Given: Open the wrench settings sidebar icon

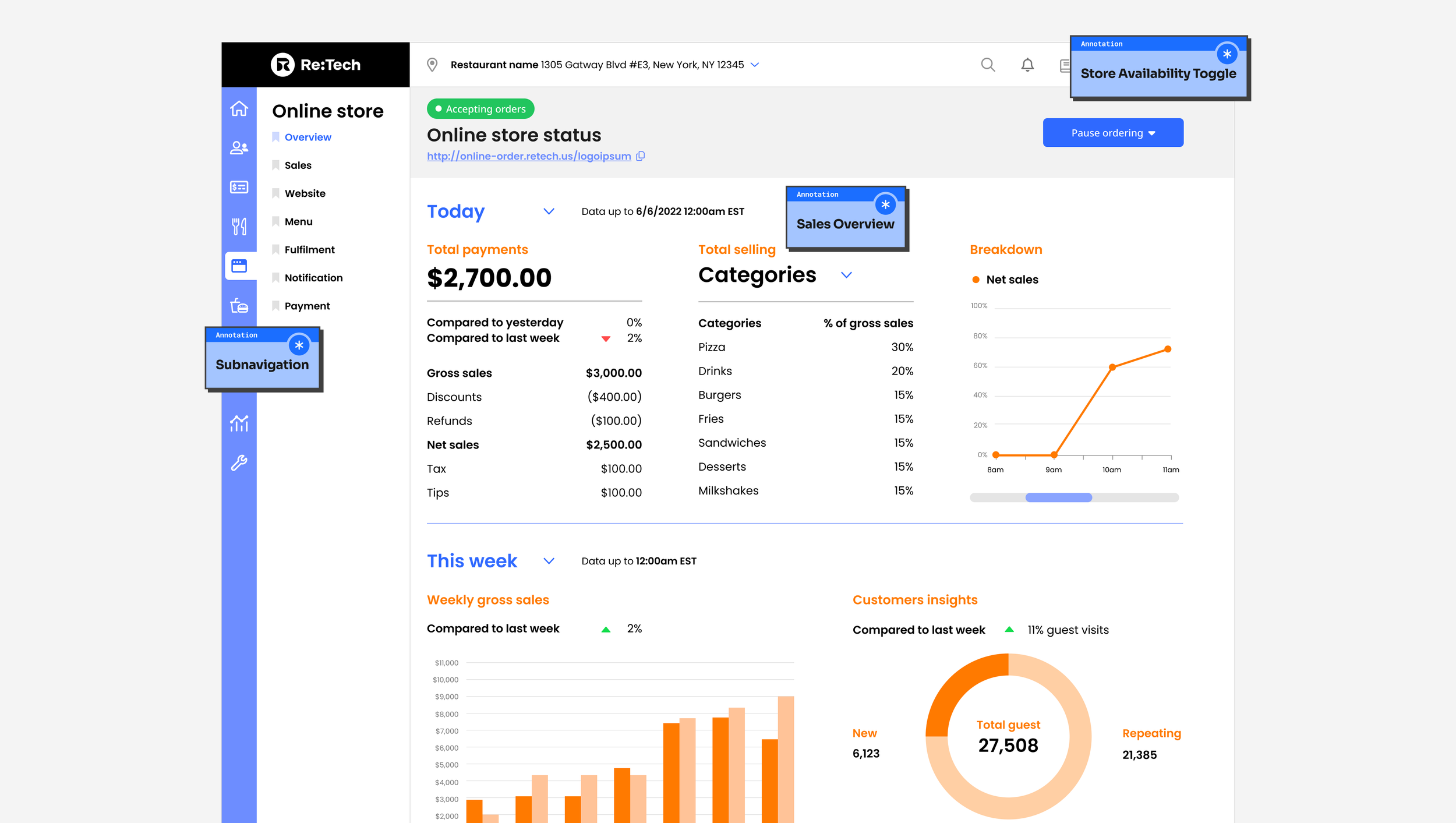Looking at the screenshot, I should 239,462.
